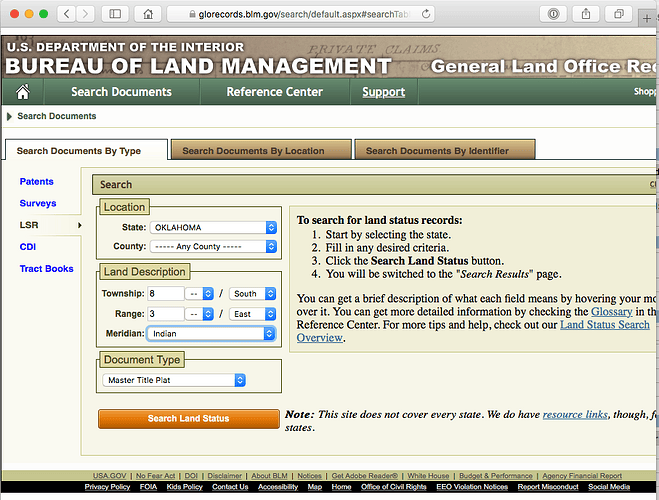659x500 pixels.
Task: Click the Range number field
Action: 166,314
